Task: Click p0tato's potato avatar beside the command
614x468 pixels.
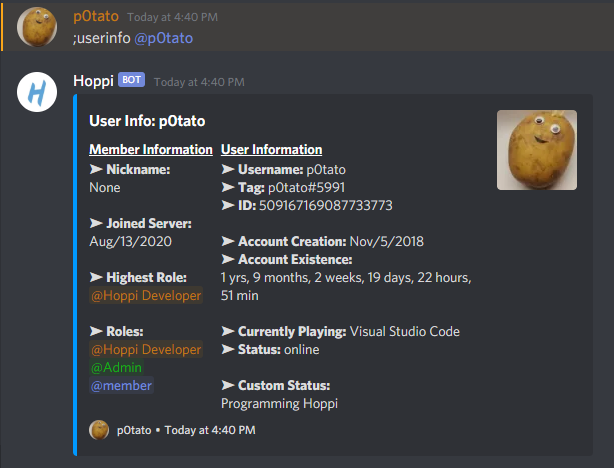Action: (37, 27)
